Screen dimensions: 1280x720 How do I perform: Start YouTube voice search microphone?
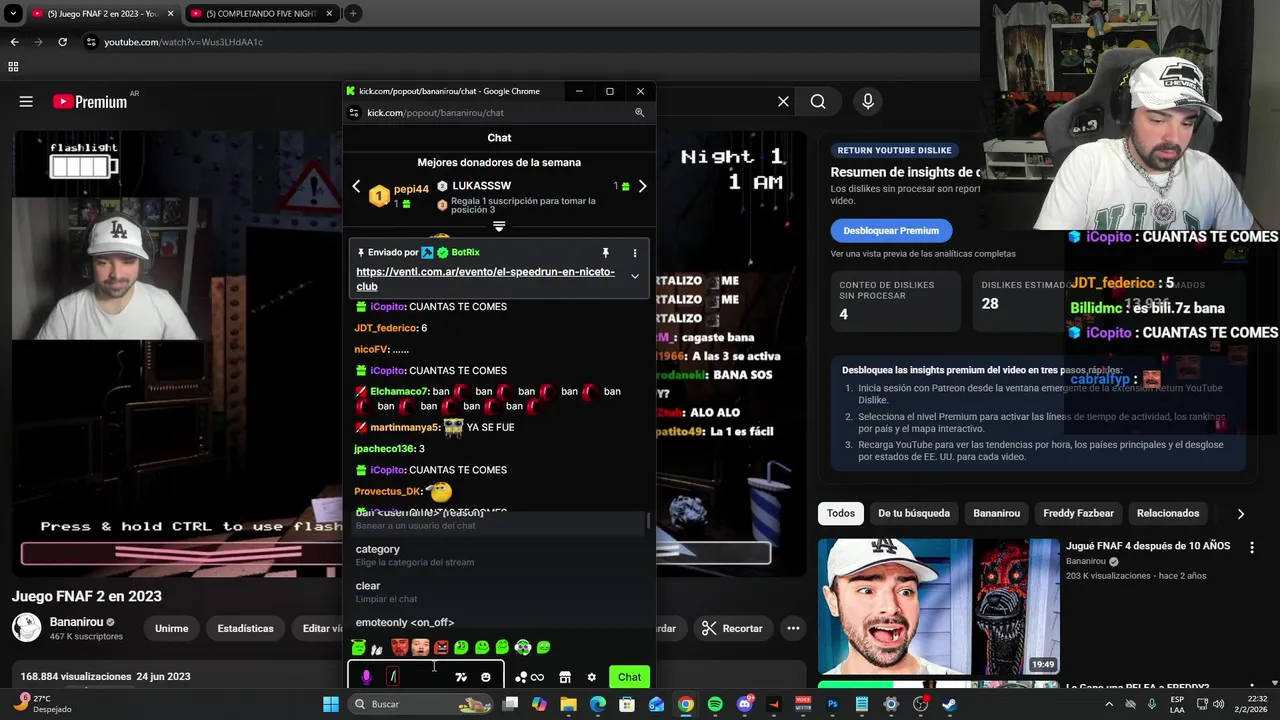868,101
